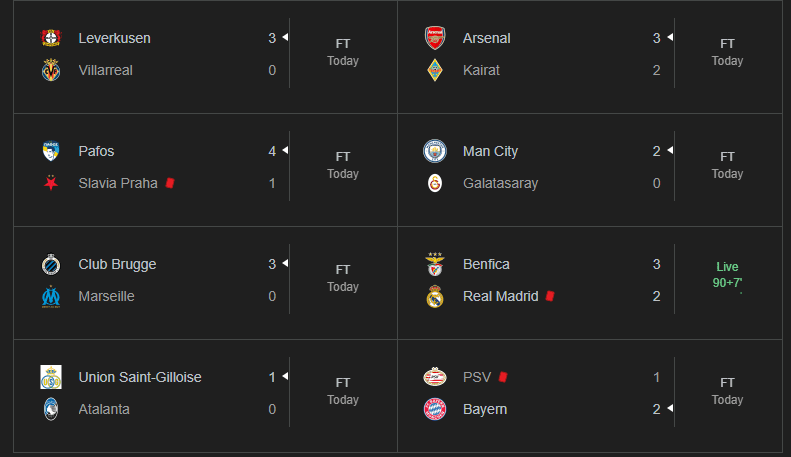Click the Live 90+7' match status
The height and width of the screenshot is (457, 791).
[727, 275]
